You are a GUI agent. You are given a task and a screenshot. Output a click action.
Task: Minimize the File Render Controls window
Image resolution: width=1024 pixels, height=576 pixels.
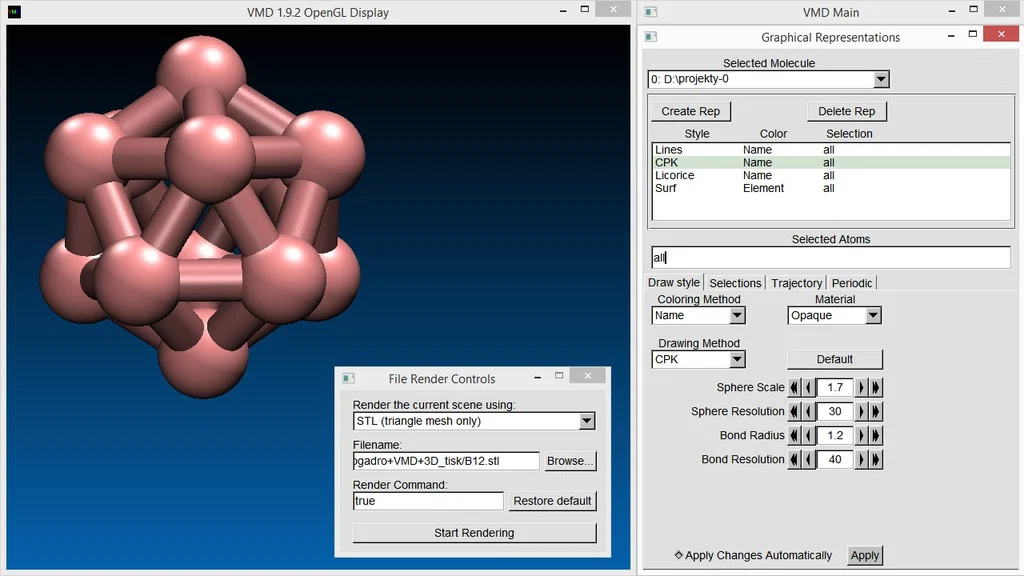(537, 377)
